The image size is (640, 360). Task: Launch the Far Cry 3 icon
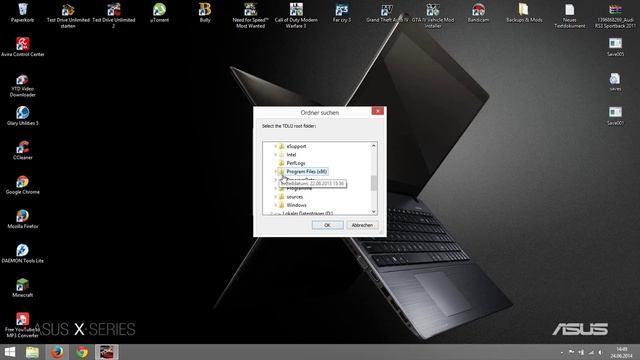point(342,12)
